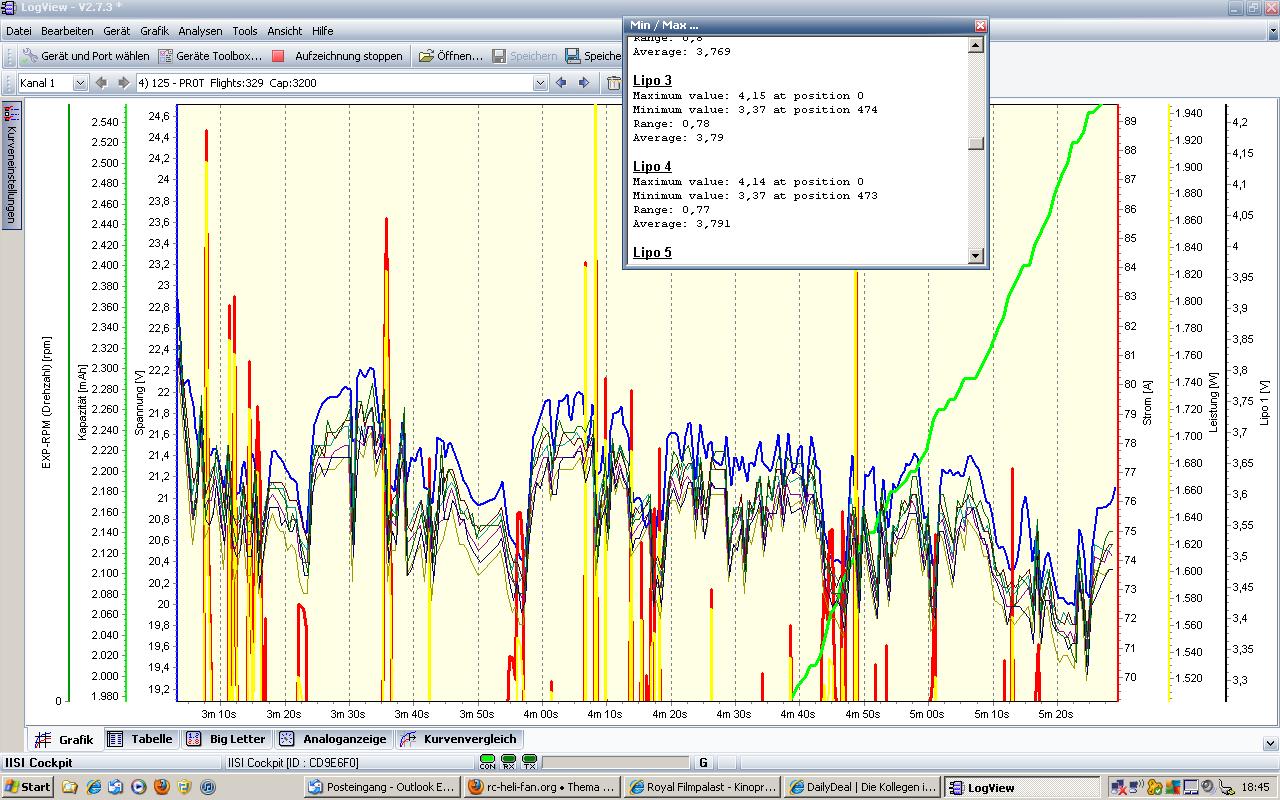Open the Datei menu
1280x800 pixels.
(18, 31)
